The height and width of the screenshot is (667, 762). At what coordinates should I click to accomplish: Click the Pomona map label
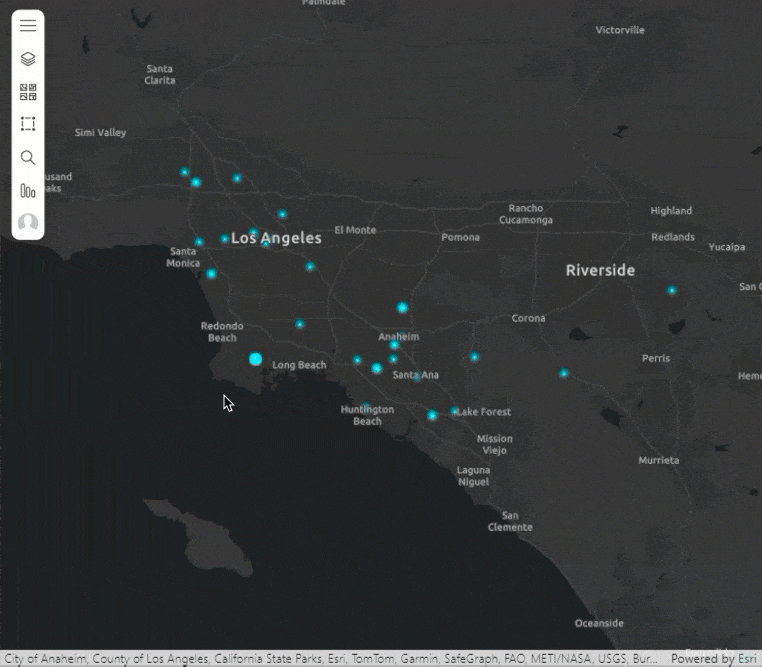point(460,237)
